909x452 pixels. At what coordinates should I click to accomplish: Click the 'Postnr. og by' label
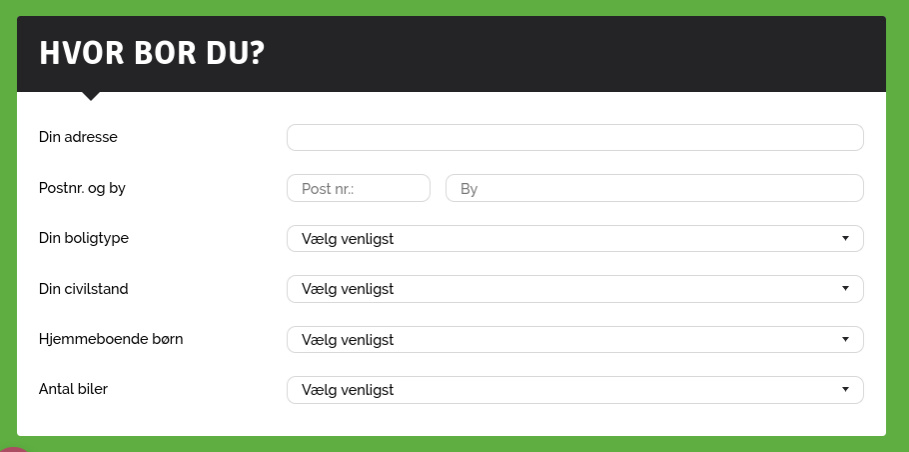click(x=82, y=188)
